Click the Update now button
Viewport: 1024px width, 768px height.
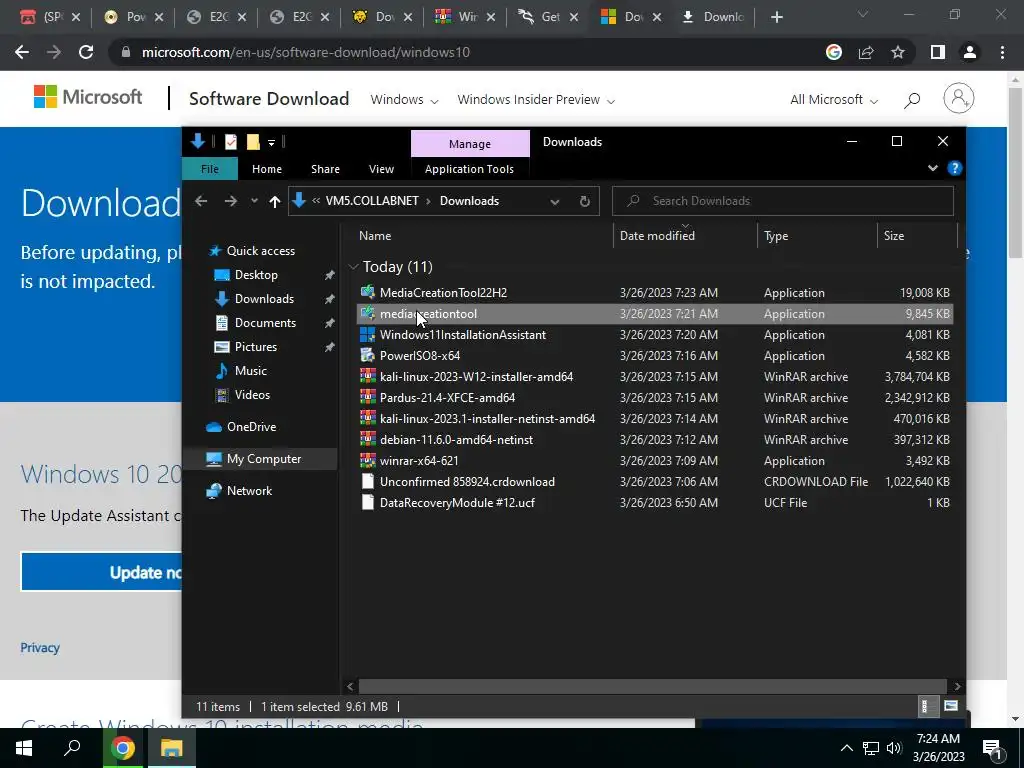click(x=101, y=572)
